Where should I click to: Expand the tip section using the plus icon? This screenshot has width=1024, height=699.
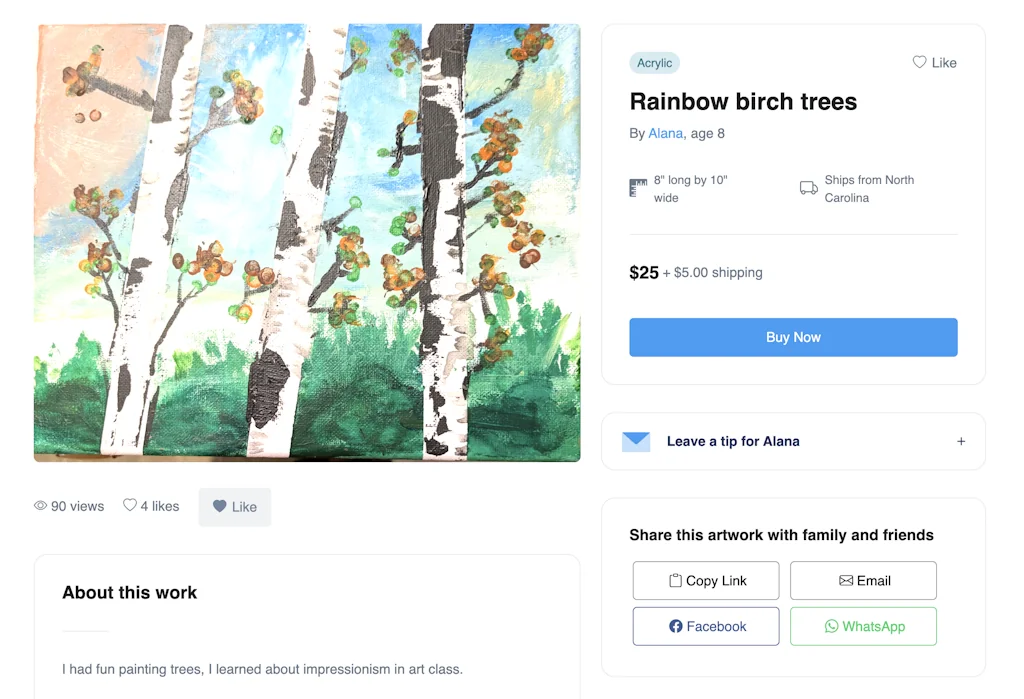pyautogui.click(x=961, y=441)
